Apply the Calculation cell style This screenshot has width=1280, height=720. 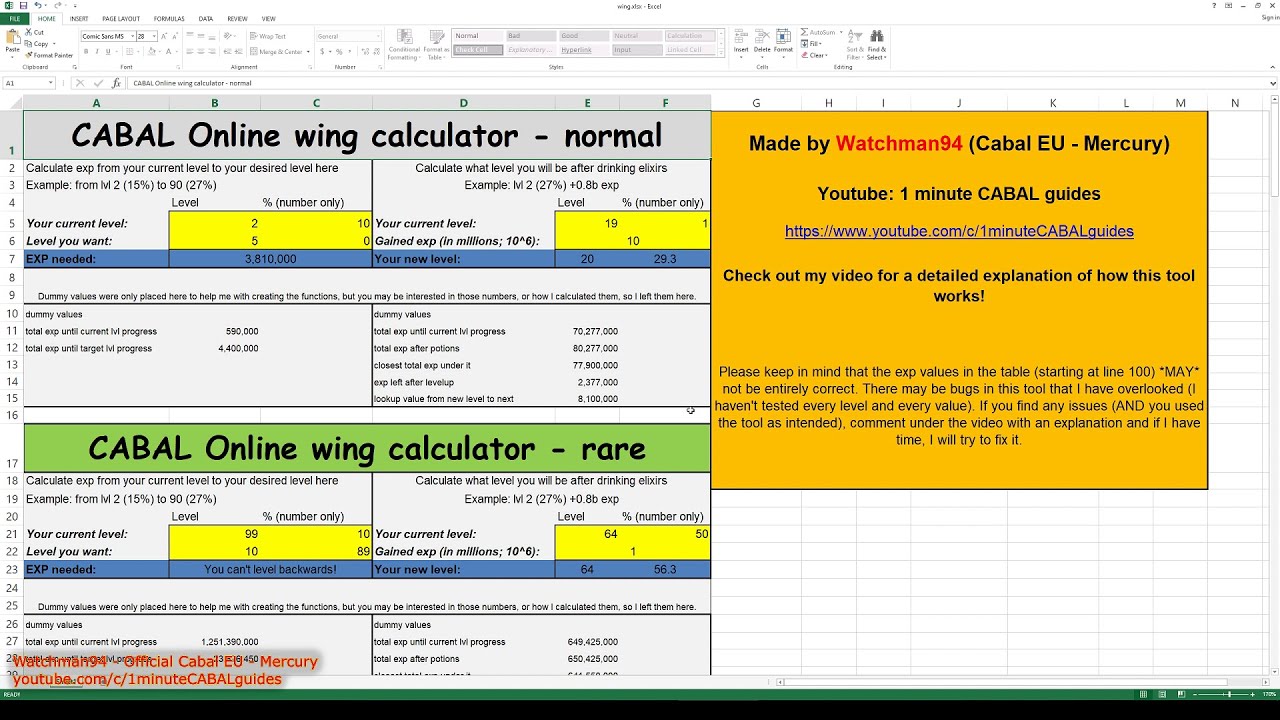point(690,36)
